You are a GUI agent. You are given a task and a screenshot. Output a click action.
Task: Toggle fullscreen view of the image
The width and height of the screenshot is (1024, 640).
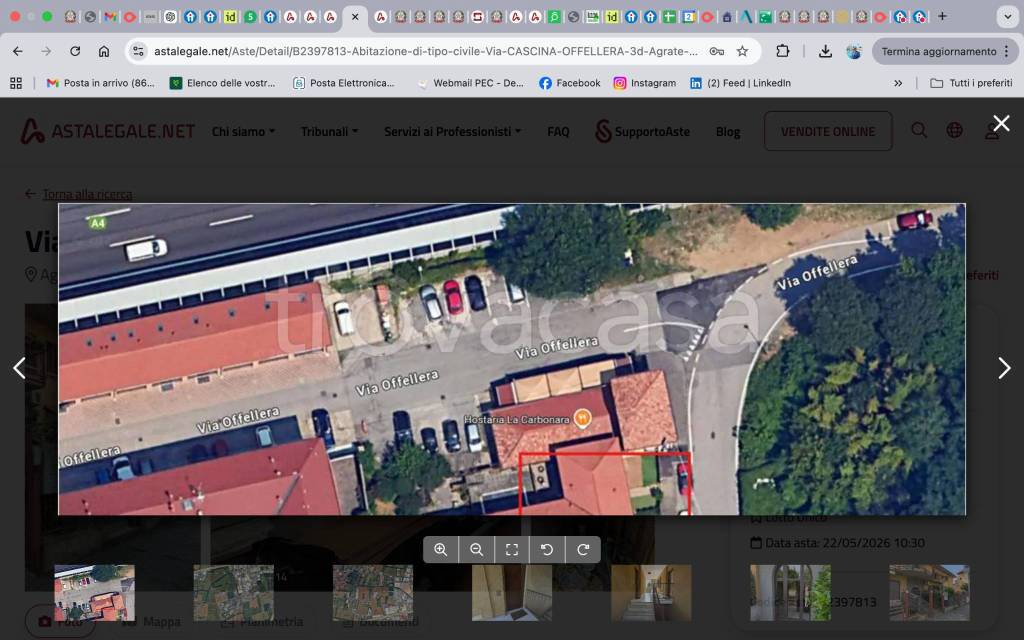512,550
